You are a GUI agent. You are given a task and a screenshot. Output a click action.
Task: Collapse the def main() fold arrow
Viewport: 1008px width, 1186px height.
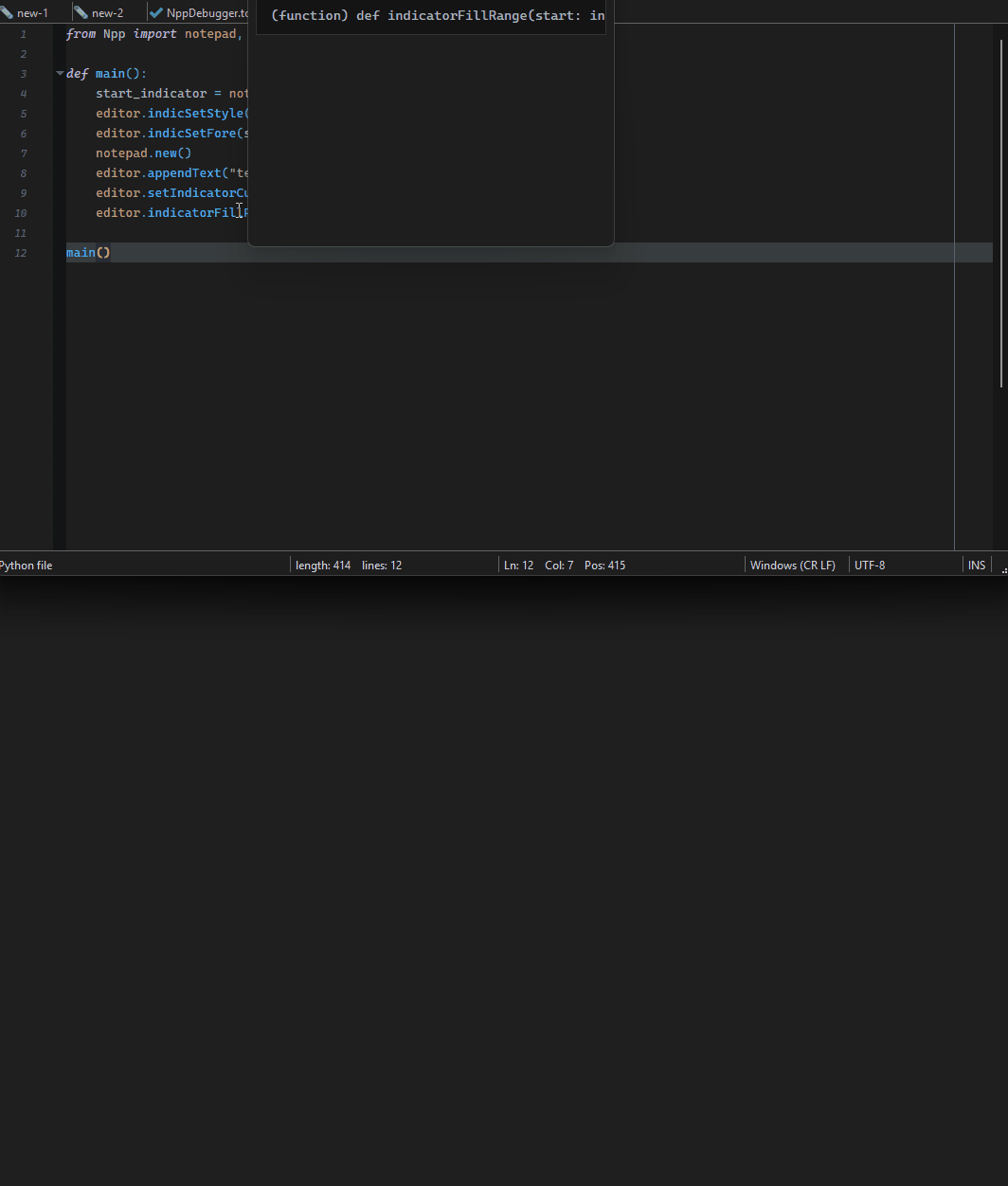click(60, 73)
